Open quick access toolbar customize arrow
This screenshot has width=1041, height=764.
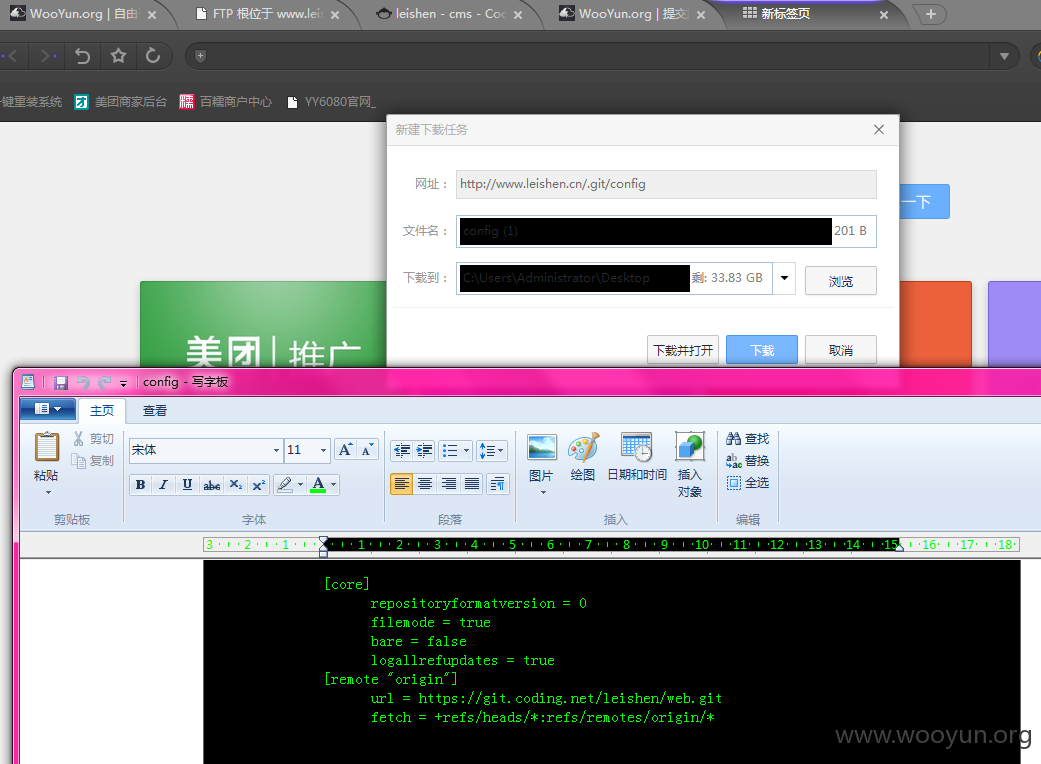click(123, 383)
